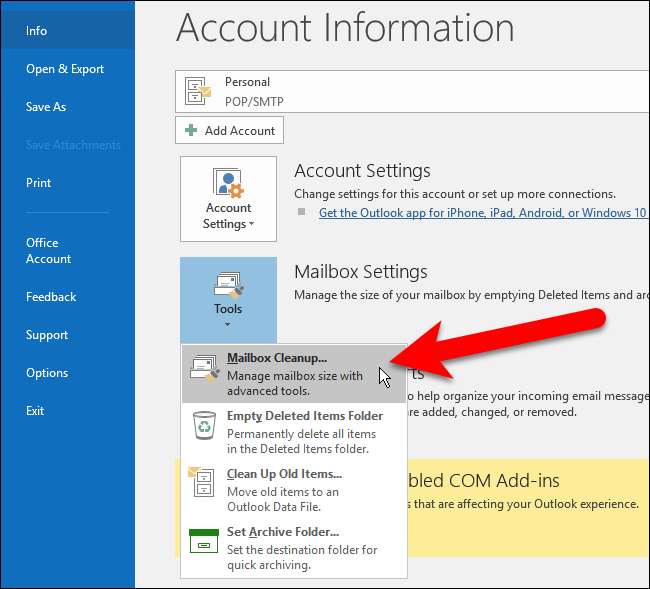Click the Tools mailbox icon
This screenshot has height=589, width=650.
click(x=228, y=285)
